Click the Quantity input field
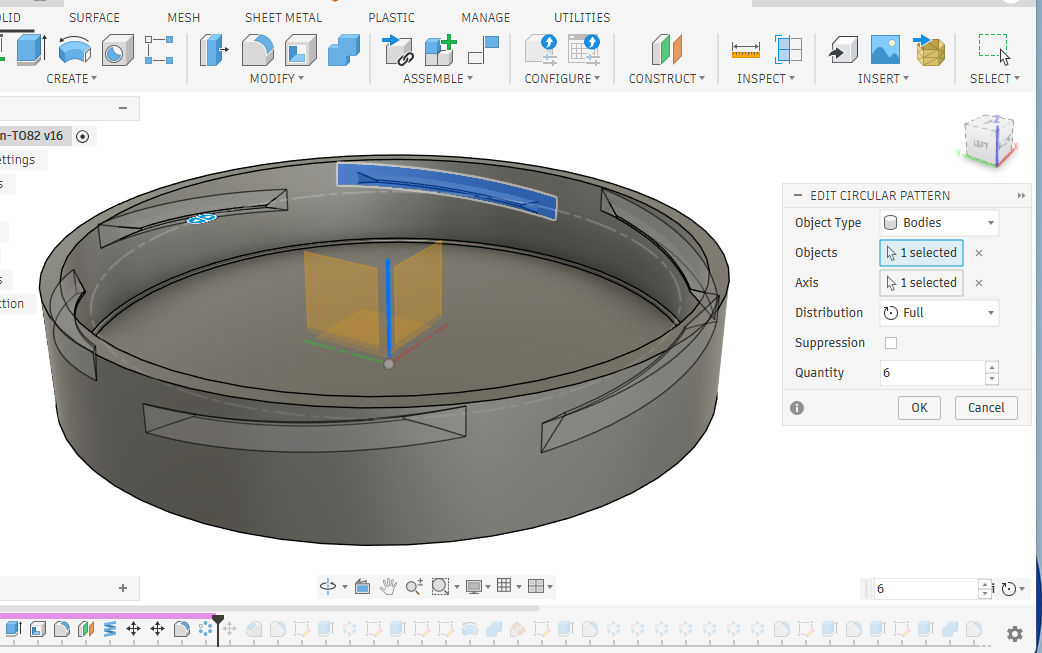 tap(930, 373)
